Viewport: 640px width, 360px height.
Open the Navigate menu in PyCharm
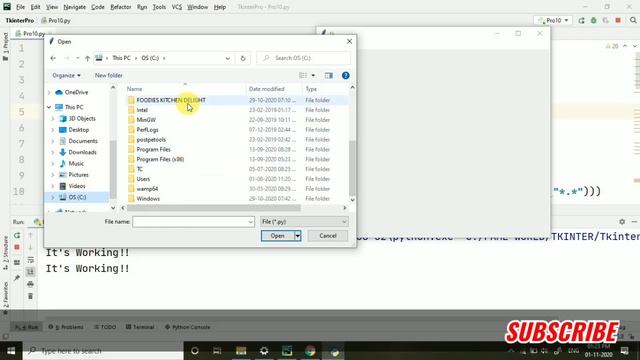(75, 7)
